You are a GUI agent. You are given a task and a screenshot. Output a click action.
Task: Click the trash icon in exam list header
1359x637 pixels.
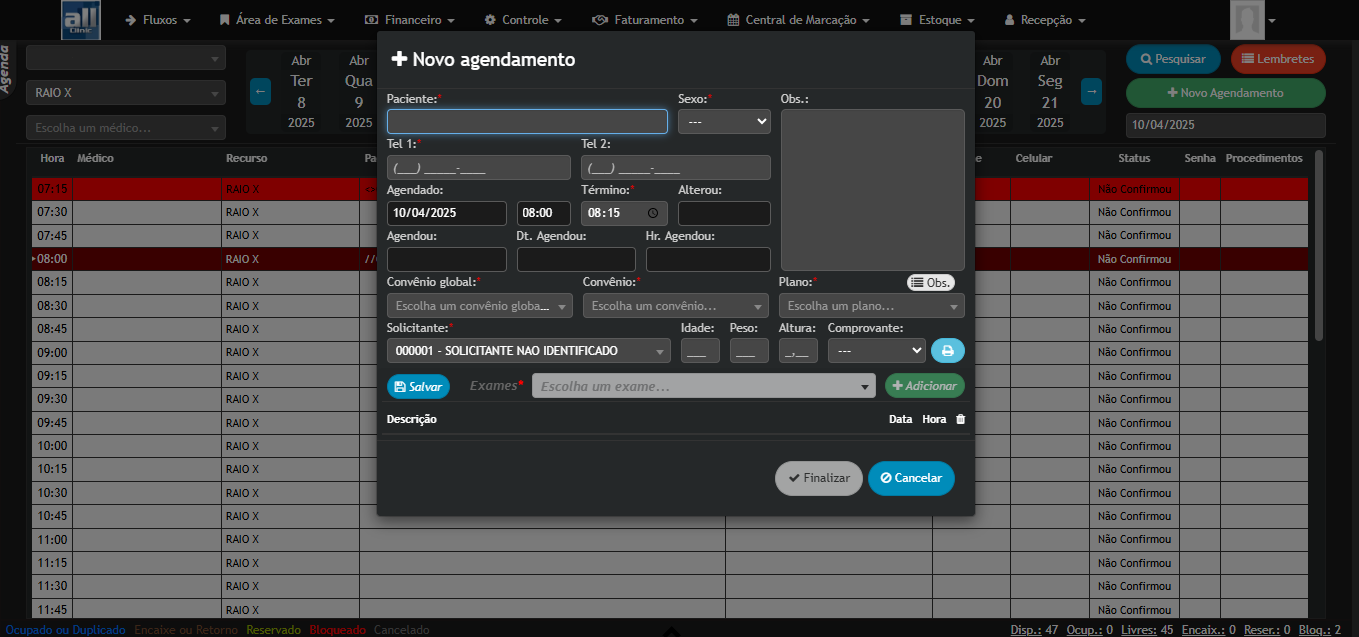[960, 419]
